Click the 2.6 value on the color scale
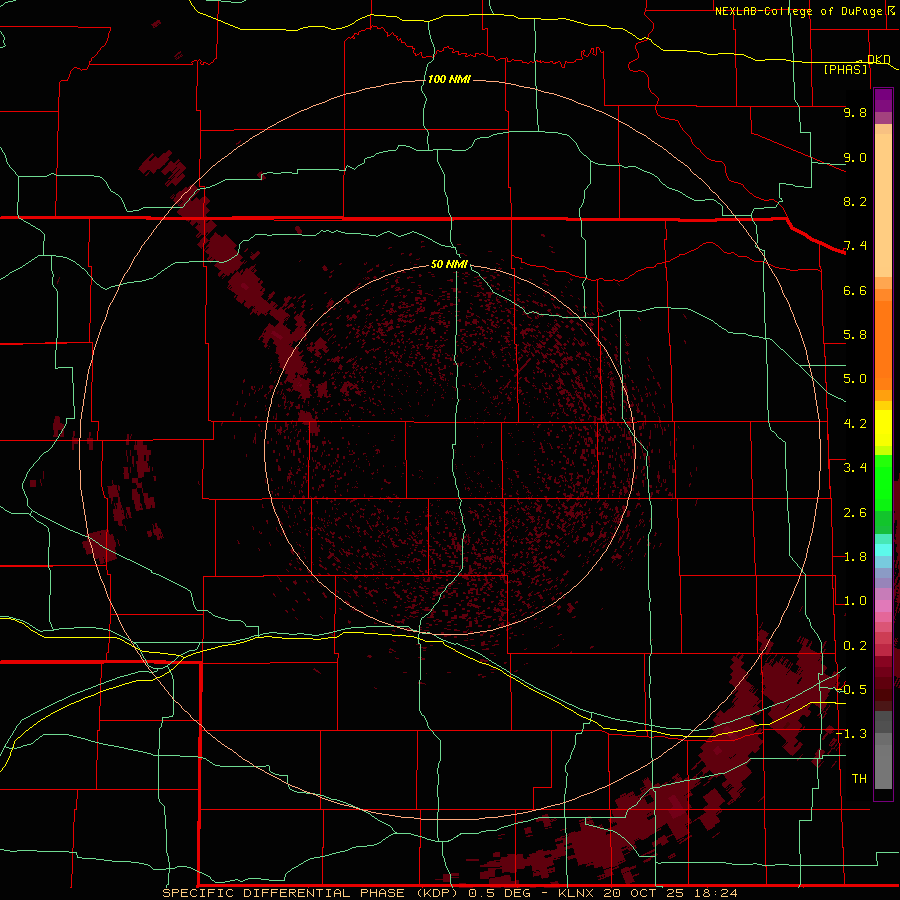 pyautogui.click(x=855, y=513)
